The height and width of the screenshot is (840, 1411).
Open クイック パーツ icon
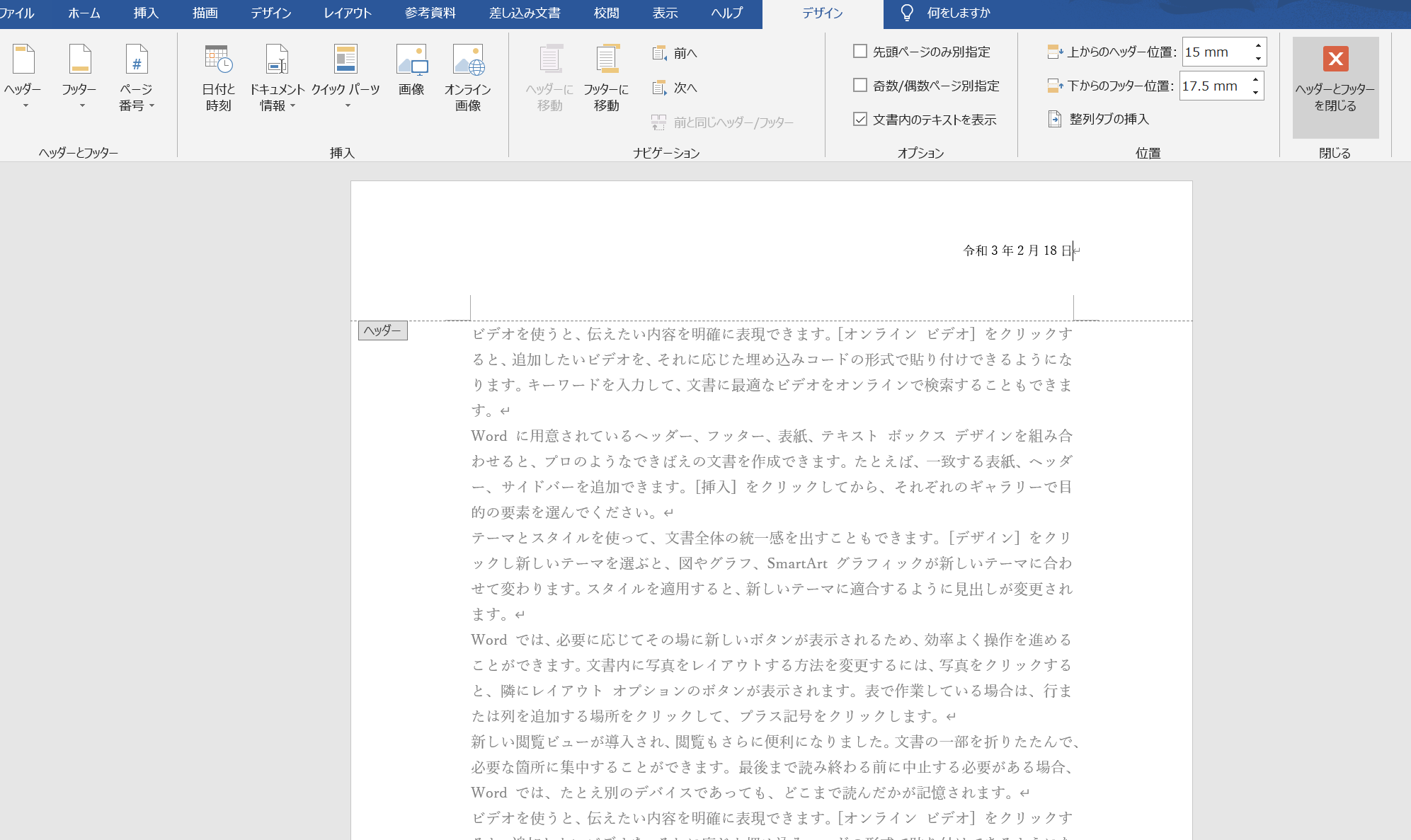pyautogui.click(x=345, y=59)
